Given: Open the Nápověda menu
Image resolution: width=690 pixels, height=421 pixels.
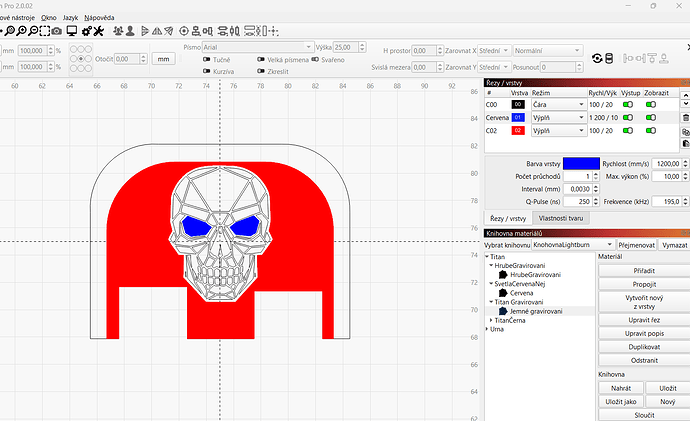Looking at the screenshot, I should tap(99, 18).
